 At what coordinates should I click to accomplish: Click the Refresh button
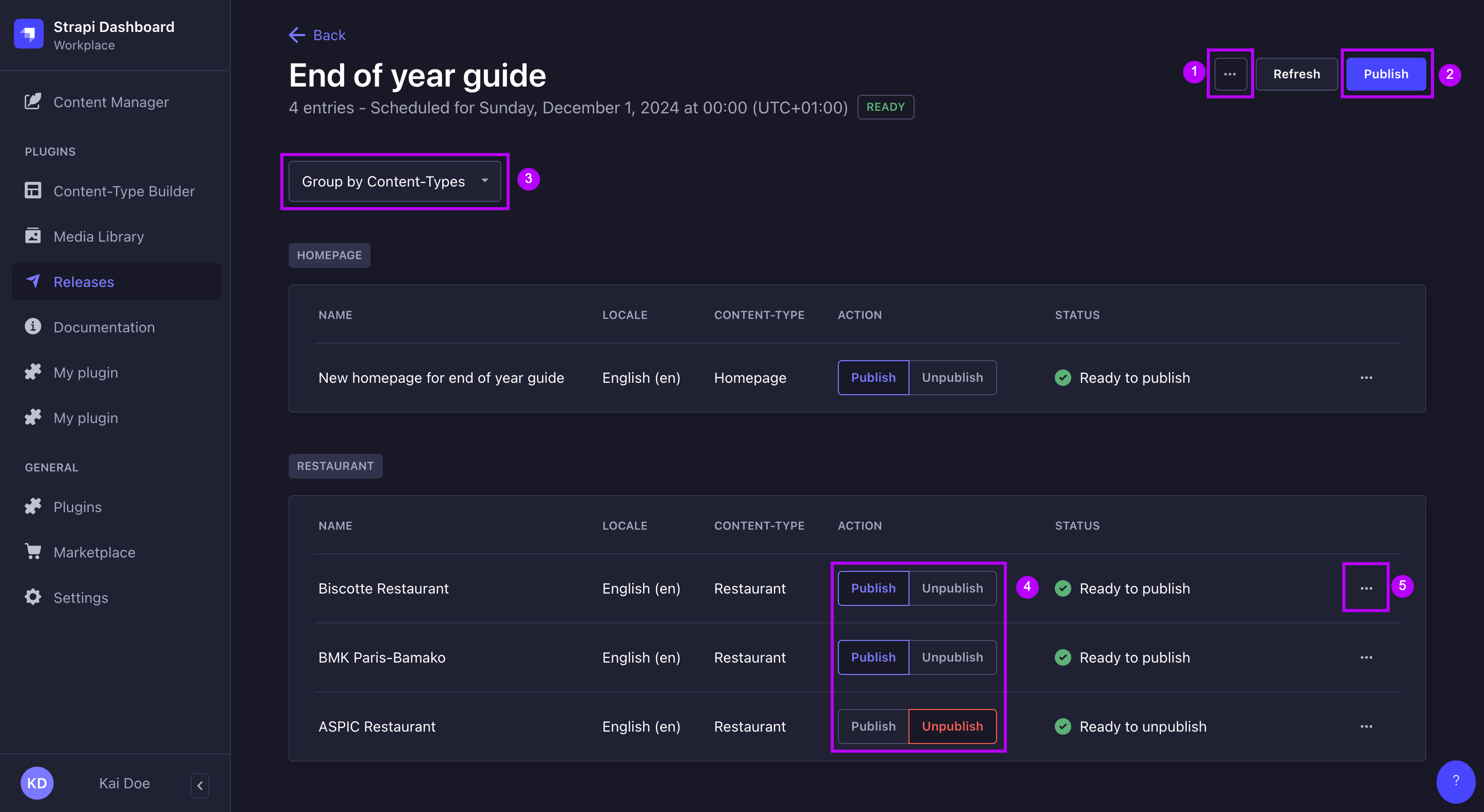[x=1297, y=73]
